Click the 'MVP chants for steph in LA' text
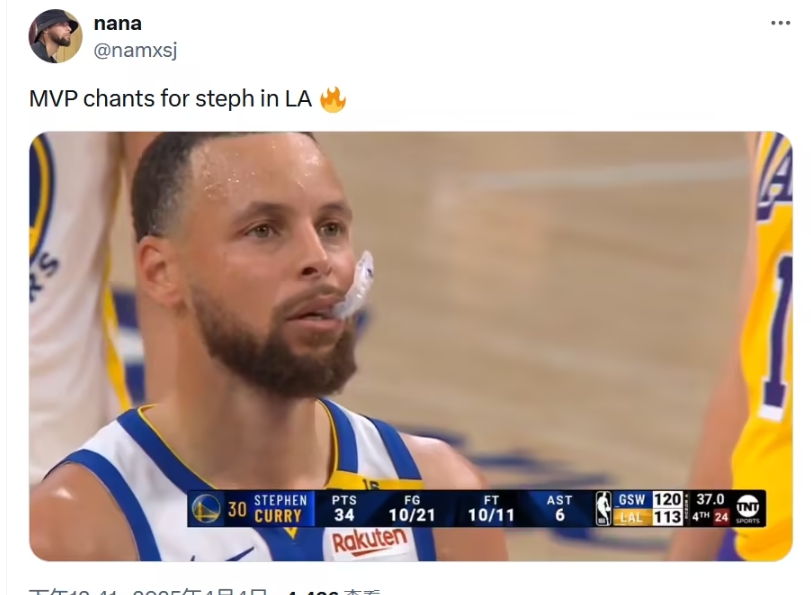Viewport: 811px width, 595px height. pos(170,100)
